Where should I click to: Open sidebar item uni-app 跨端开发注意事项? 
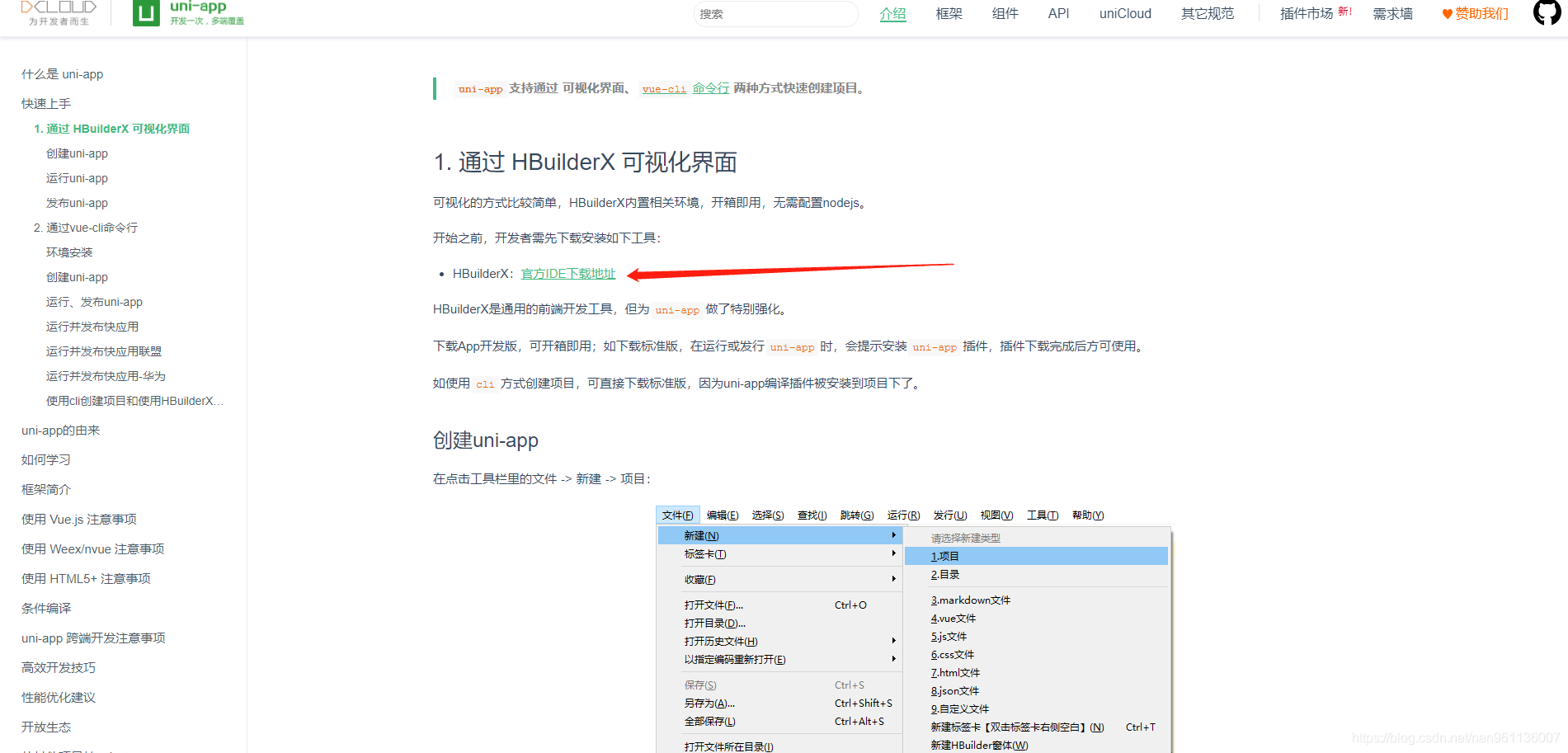[94, 638]
